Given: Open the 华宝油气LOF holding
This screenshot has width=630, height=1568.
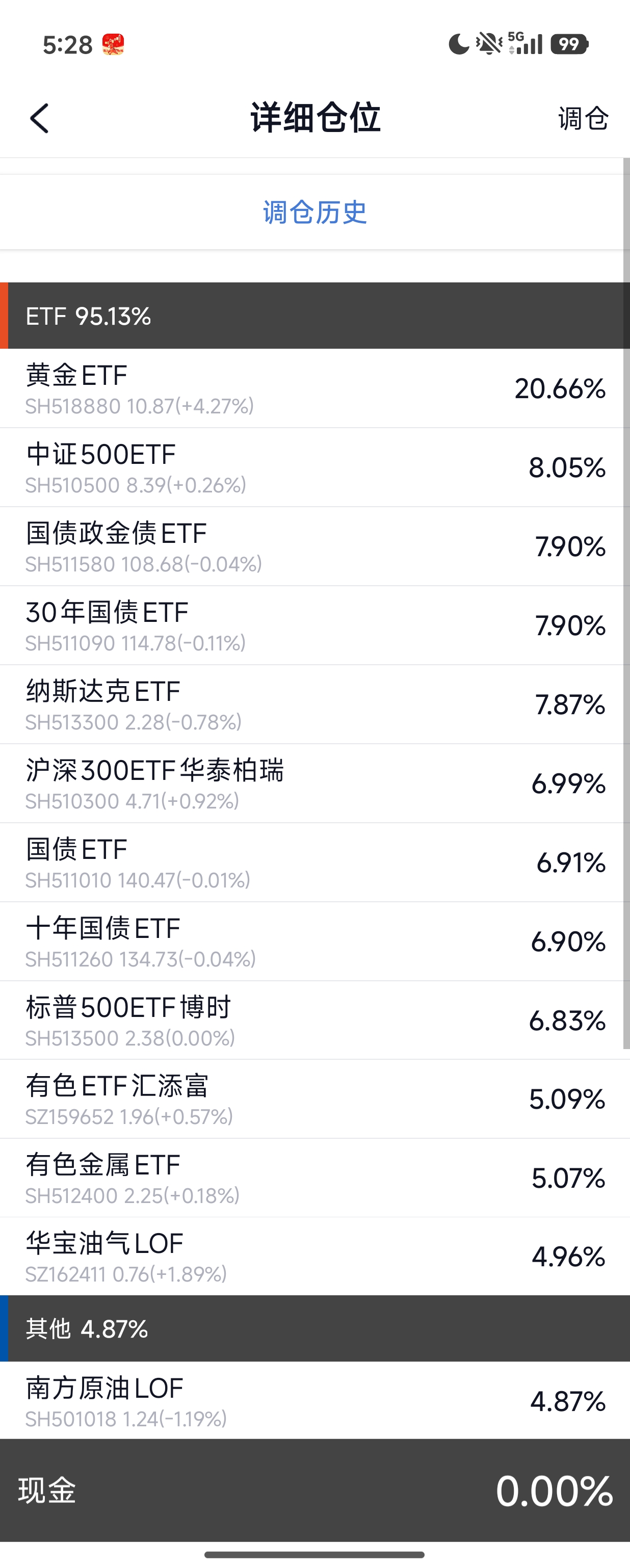Looking at the screenshot, I should [314, 1257].
